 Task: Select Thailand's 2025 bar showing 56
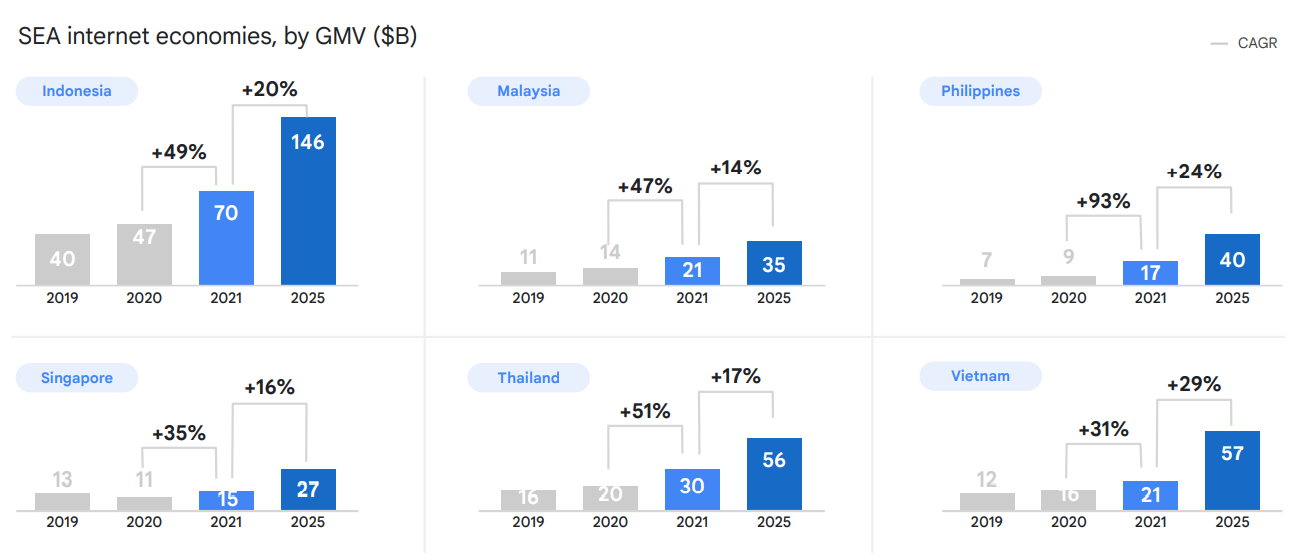[x=774, y=474]
